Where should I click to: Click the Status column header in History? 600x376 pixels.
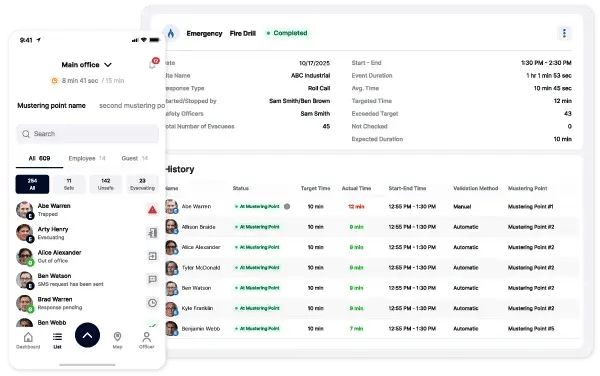(241, 188)
